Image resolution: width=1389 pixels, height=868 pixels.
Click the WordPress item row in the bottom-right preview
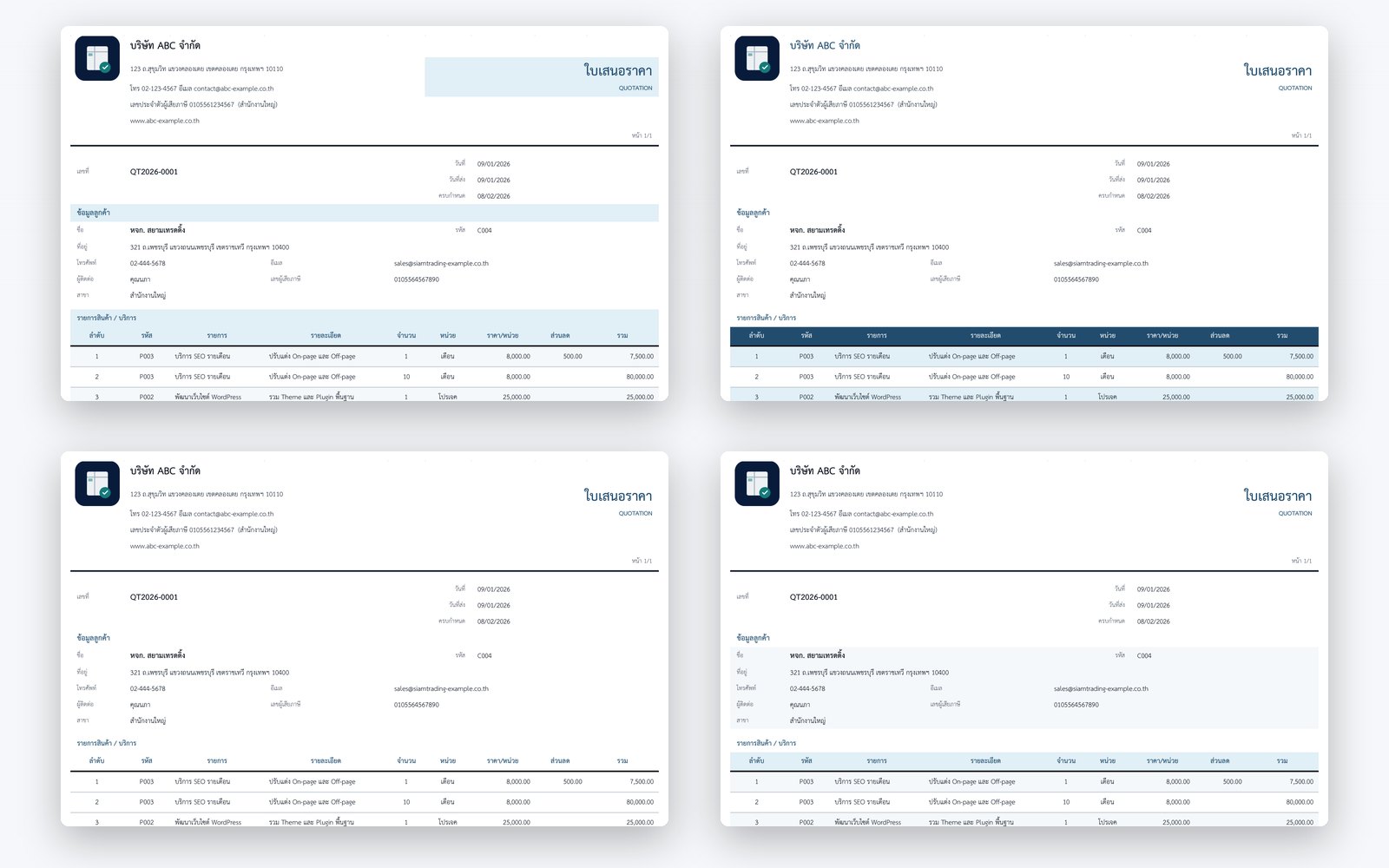[1024, 820]
